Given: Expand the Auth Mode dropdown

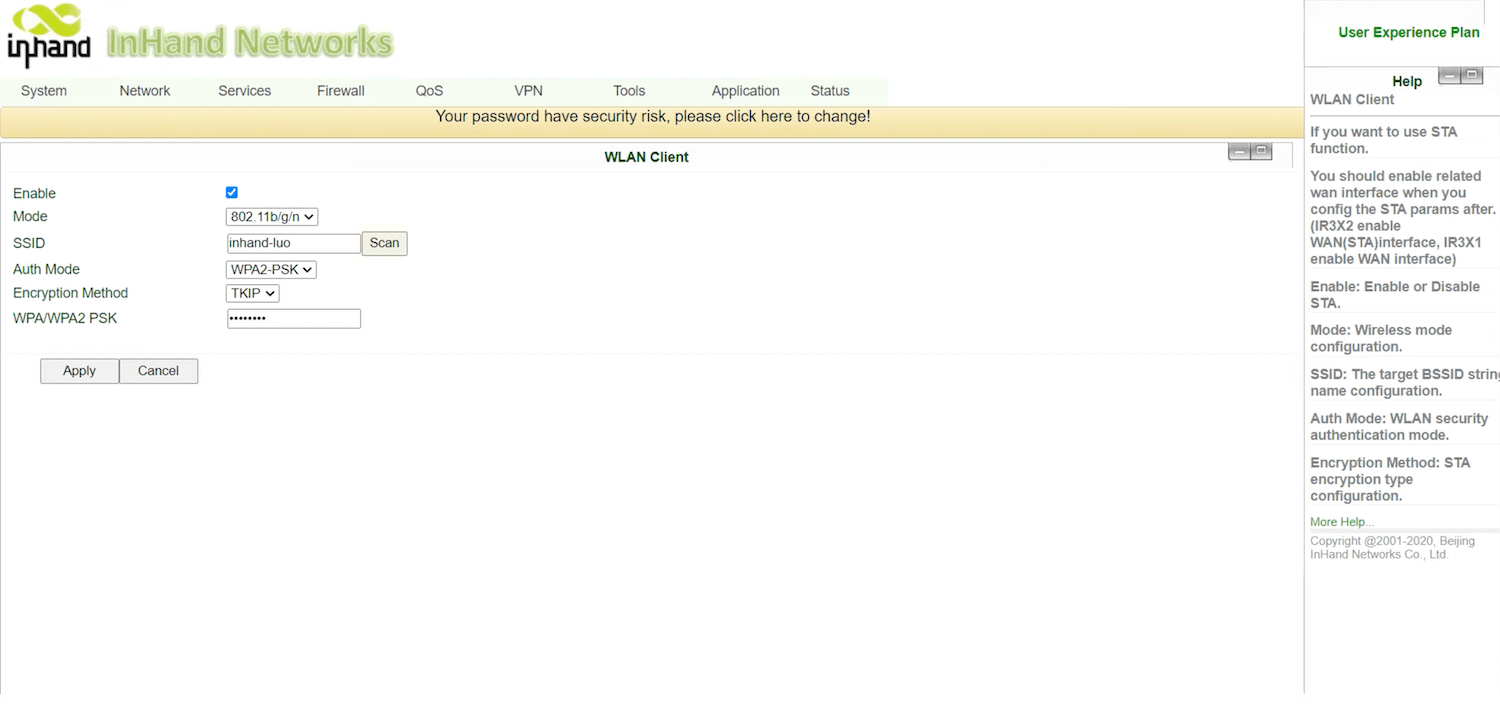Looking at the screenshot, I should 271,269.
